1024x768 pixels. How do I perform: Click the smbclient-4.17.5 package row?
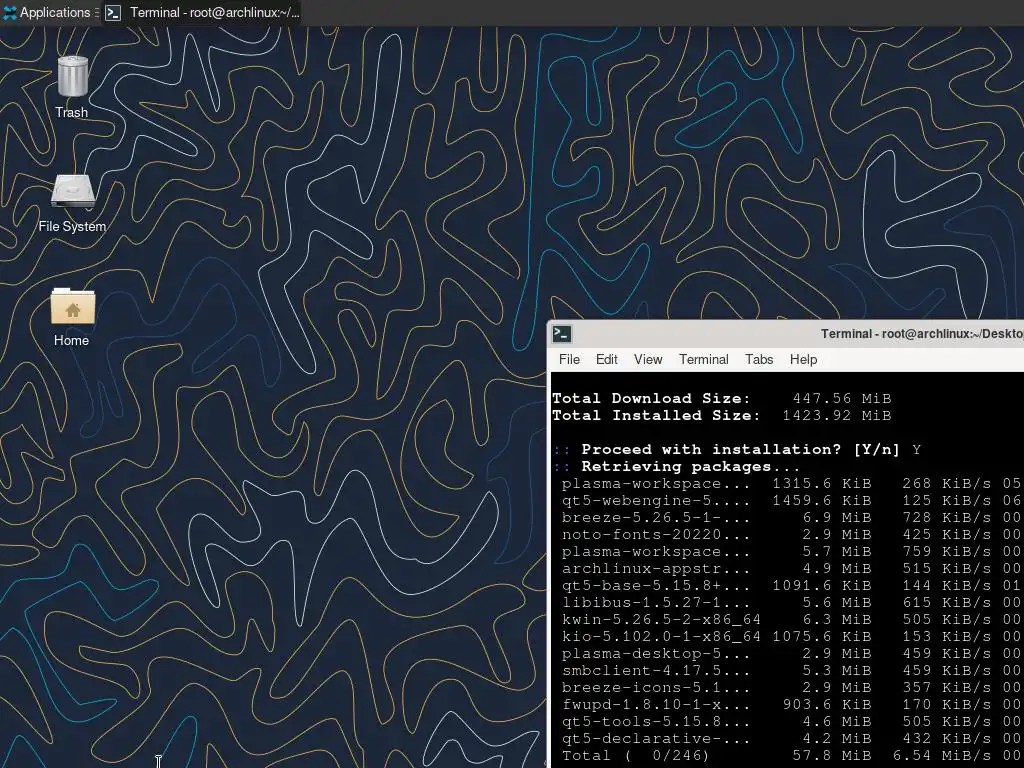click(x=791, y=670)
